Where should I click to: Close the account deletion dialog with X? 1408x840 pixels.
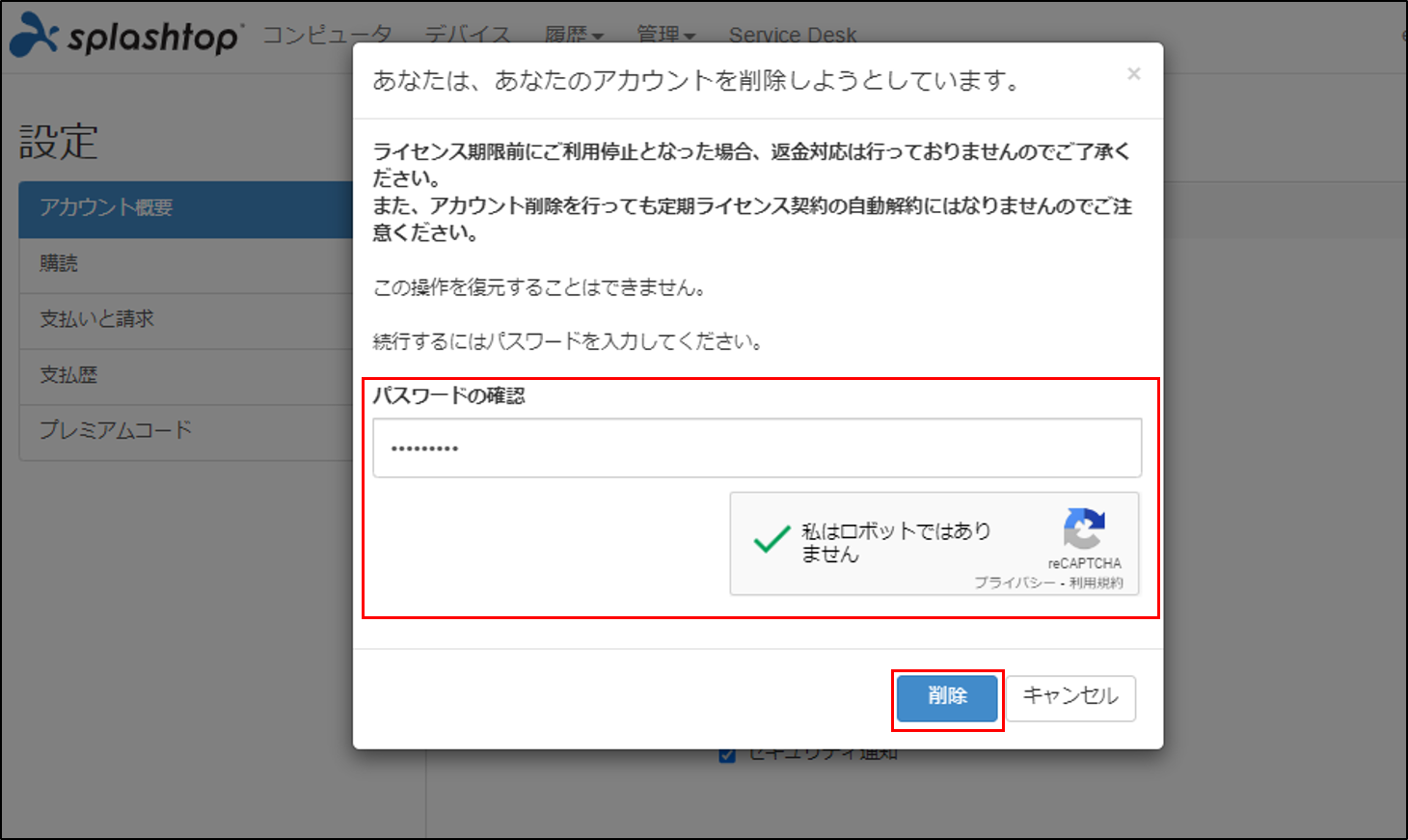coord(1134,74)
